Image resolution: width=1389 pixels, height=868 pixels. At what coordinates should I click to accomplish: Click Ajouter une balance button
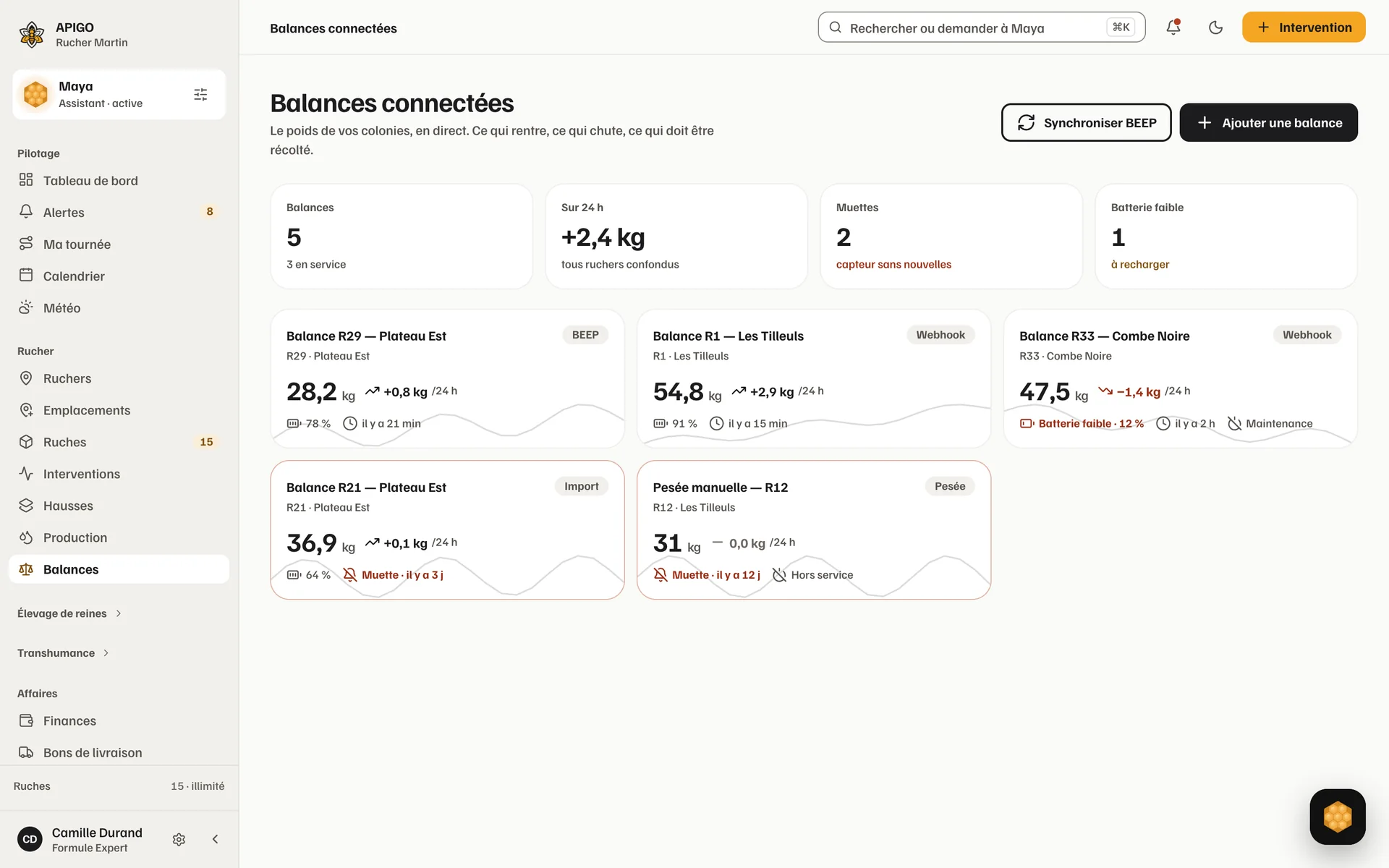(x=1268, y=123)
